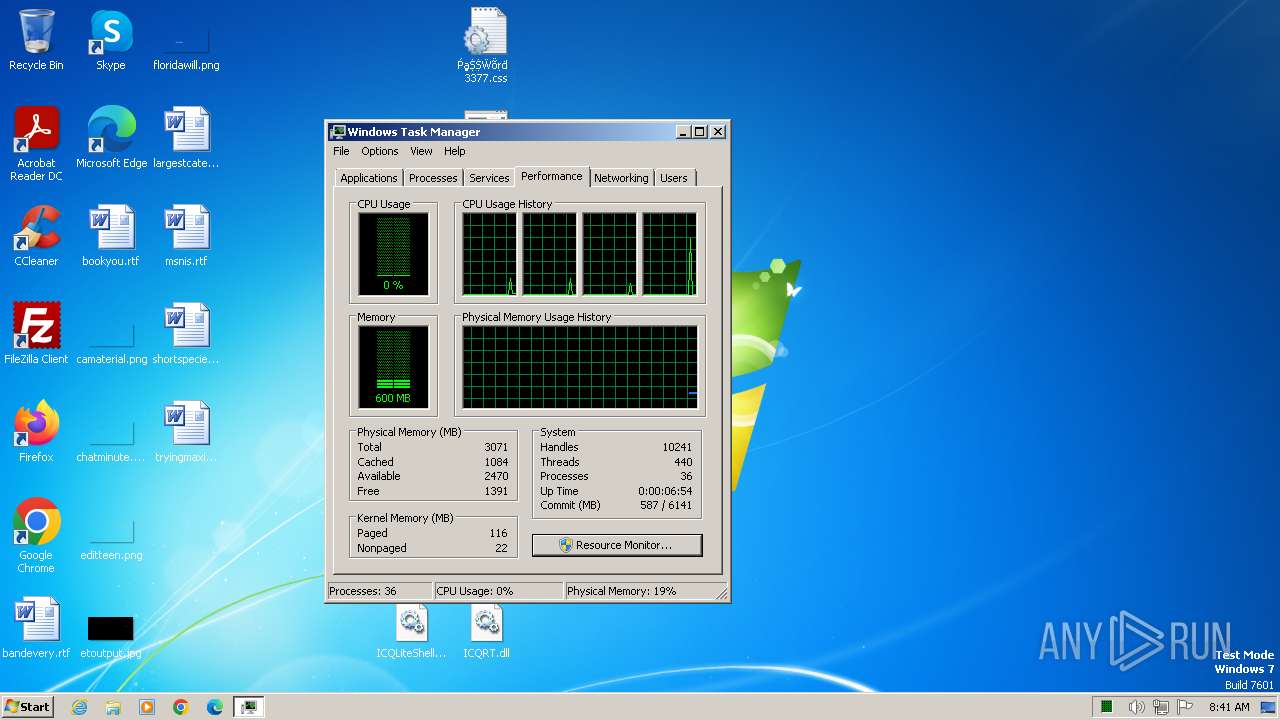Select the bookyou.rtf document
The width and height of the screenshot is (1280, 720).
coord(110,236)
